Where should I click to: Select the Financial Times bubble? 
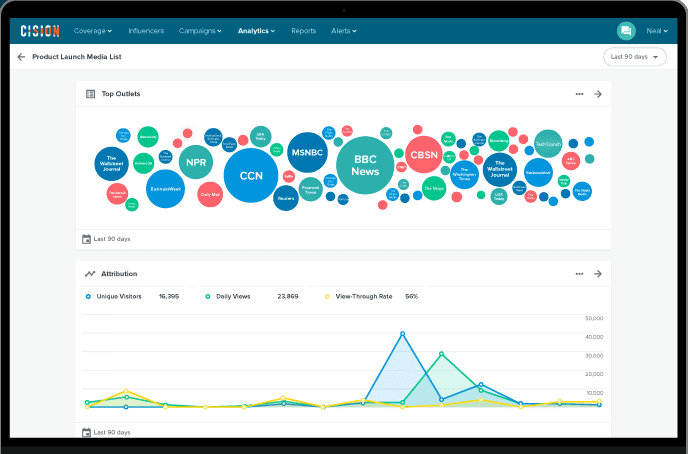click(x=311, y=189)
